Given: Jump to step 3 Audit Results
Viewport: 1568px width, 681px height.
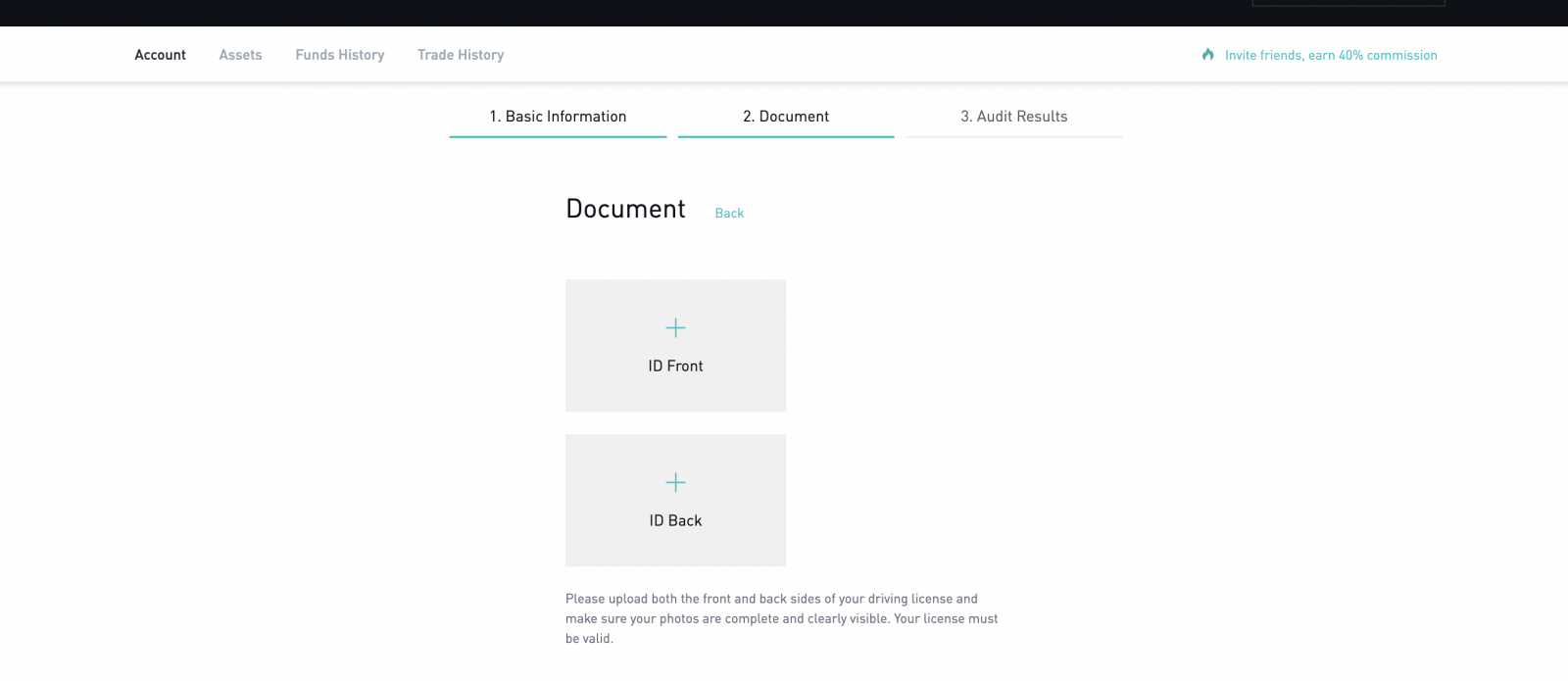Looking at the screenshot, I should [1013, 116].
